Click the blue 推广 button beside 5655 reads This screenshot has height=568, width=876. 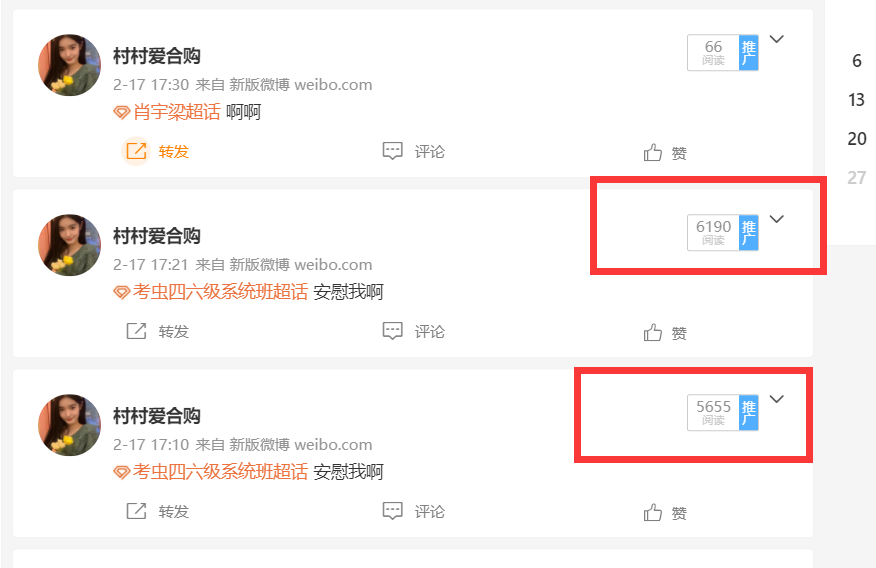[749, 413]
